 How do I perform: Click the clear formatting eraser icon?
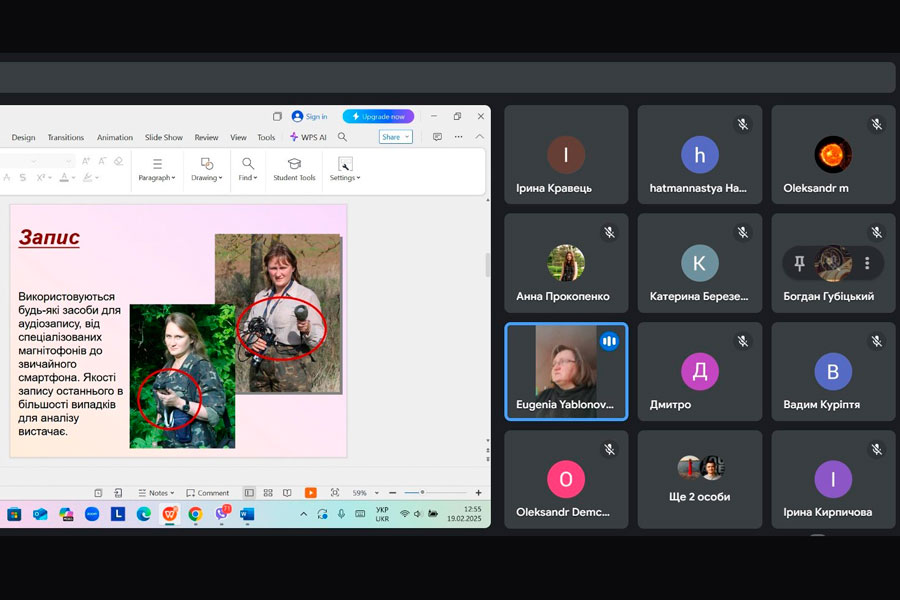click(118, 161)
